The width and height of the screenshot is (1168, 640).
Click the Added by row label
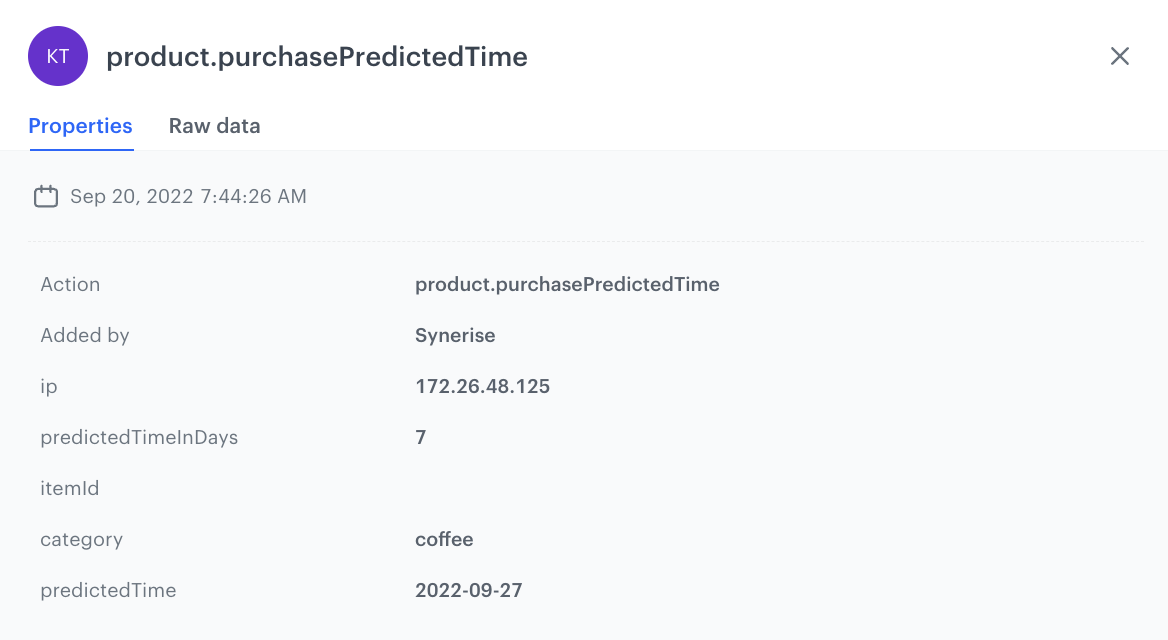(x=84, y=335)
